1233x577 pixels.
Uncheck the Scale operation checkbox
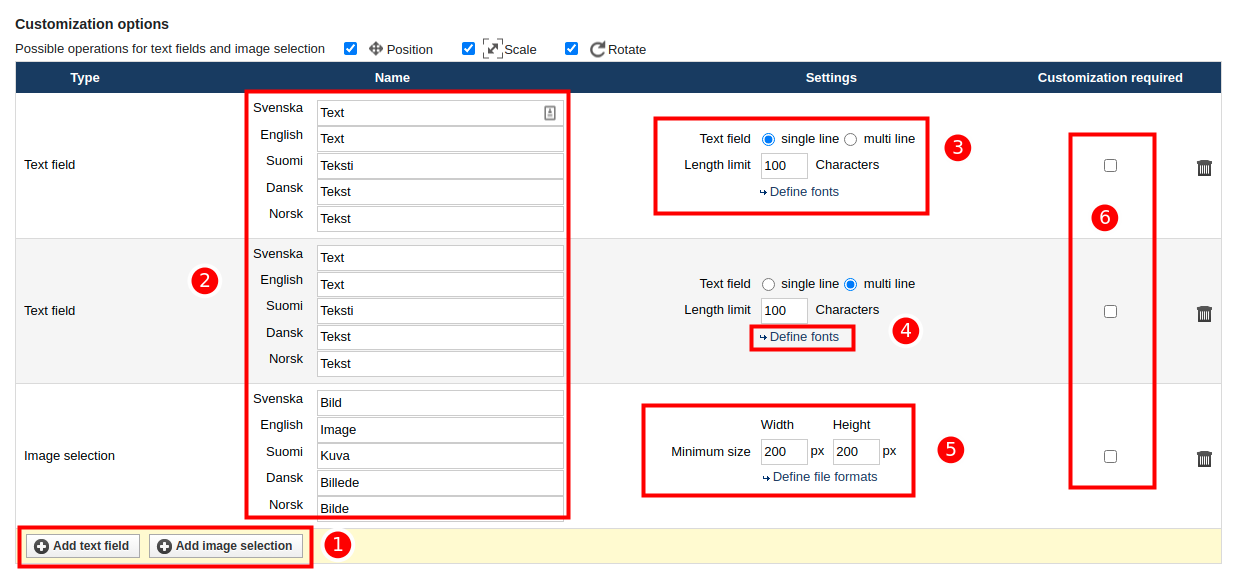(468, 48)
